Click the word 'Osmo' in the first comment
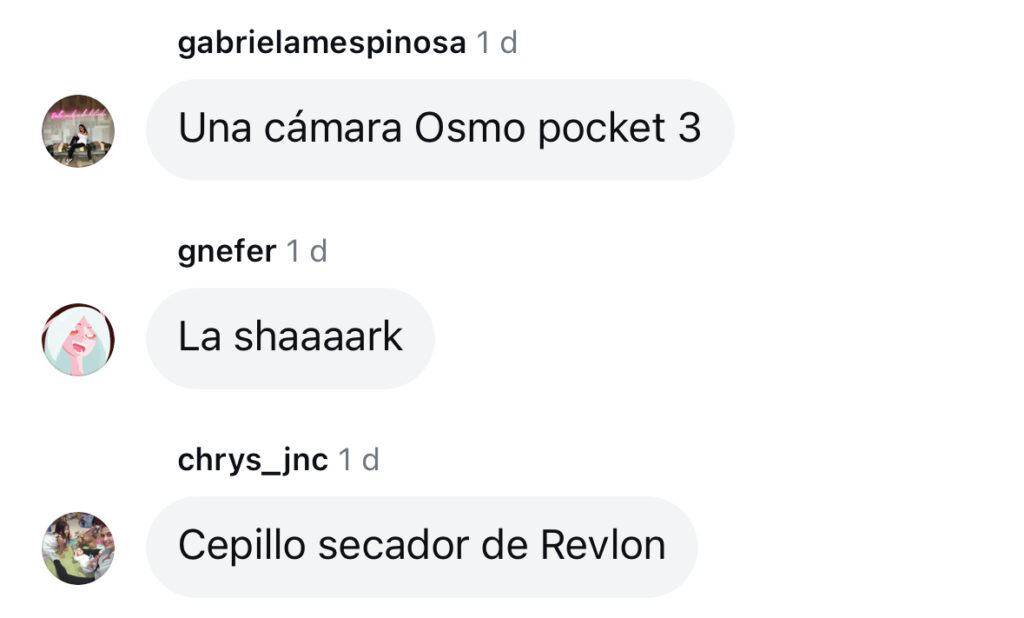The height and width of the screenshot is (618, 1024). [x=470, y=127]
